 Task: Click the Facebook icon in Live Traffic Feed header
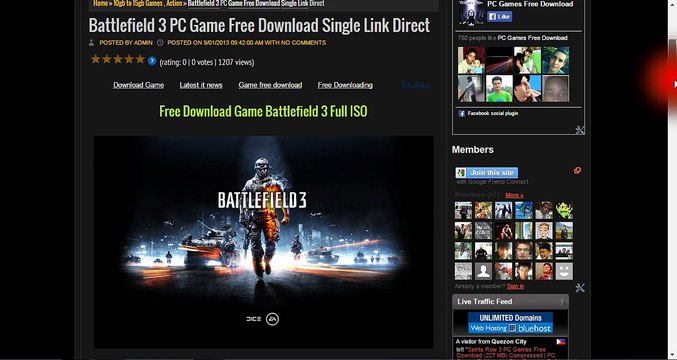[562, 302]
